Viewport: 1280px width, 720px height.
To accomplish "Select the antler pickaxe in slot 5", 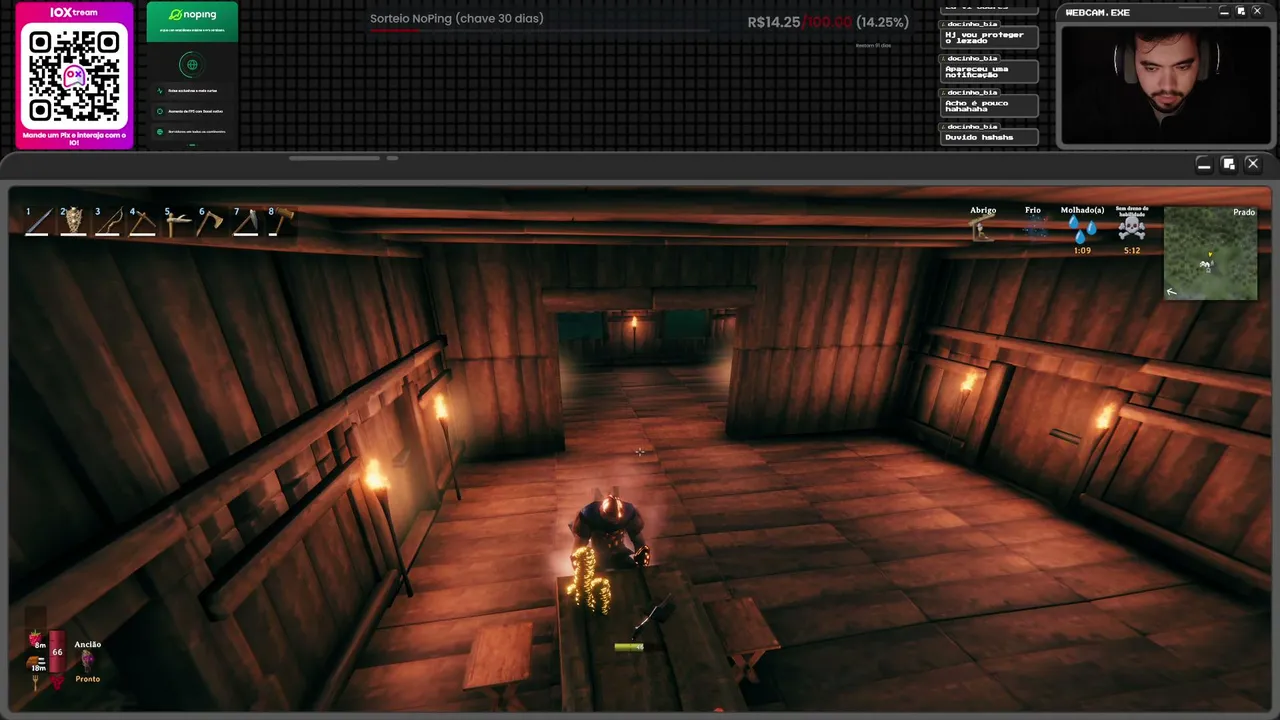I will (177, 222).
